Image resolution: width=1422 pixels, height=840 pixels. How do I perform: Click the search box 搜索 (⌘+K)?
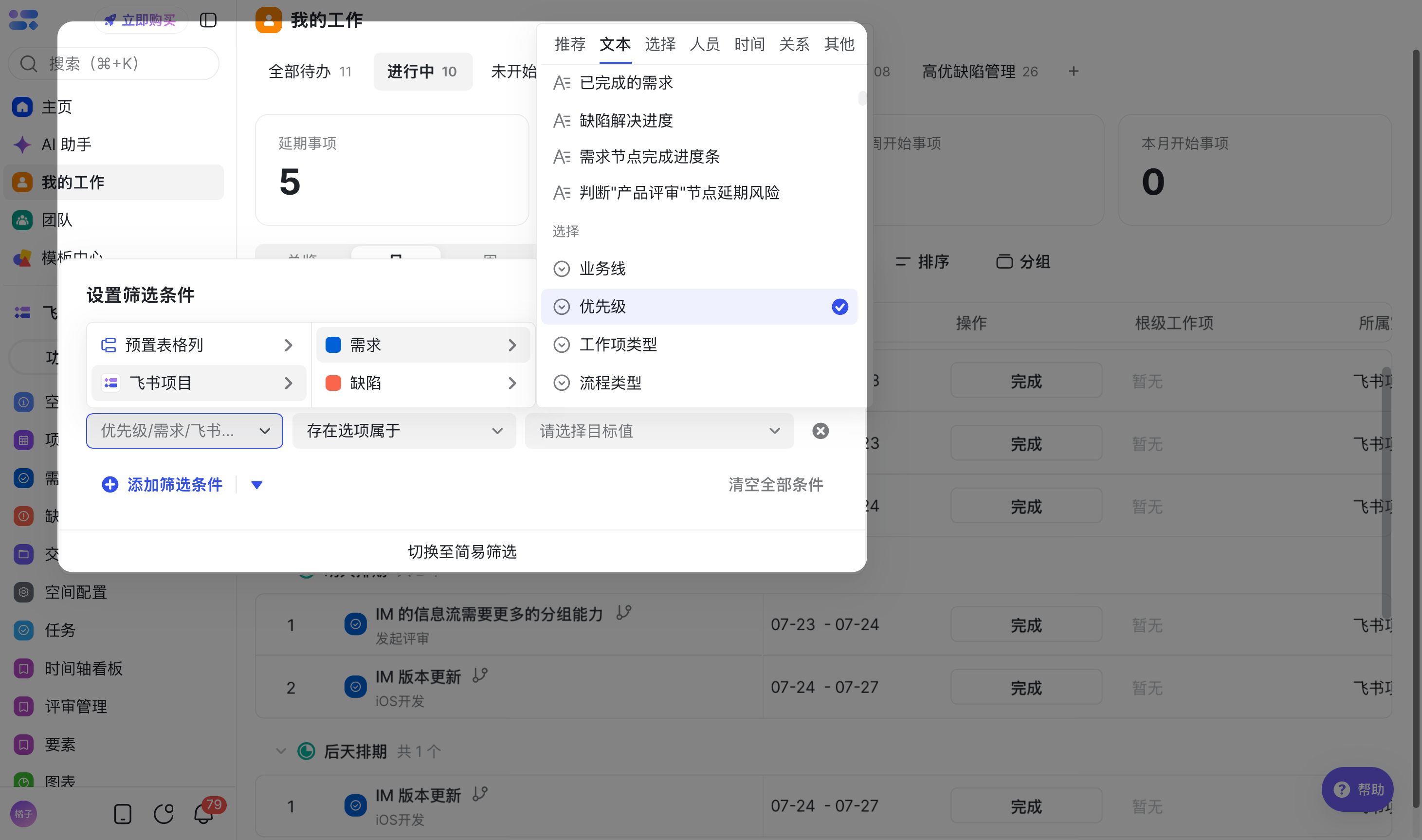click(x=113, y=63)
